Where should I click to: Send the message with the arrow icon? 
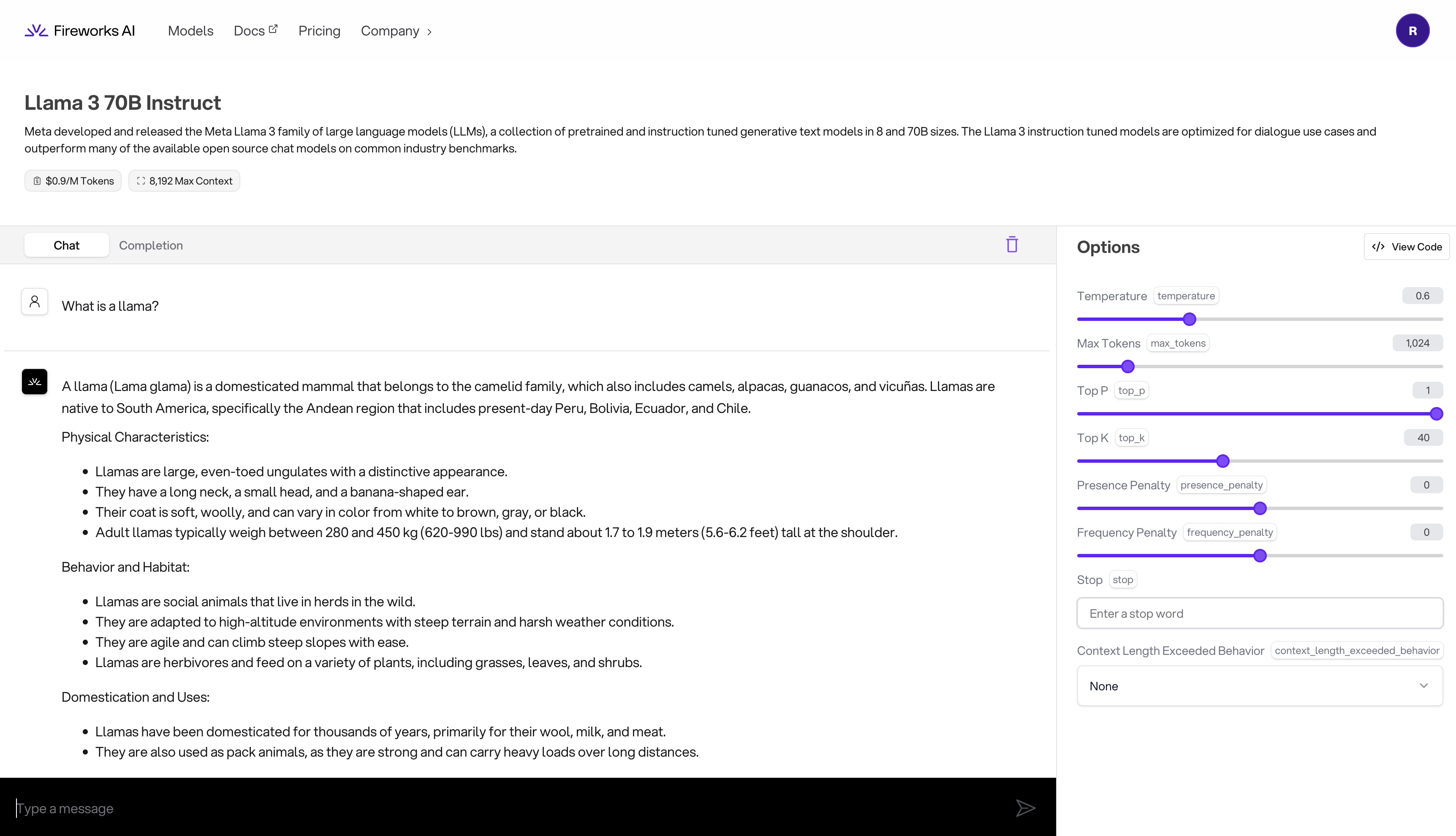(1025, 808)
